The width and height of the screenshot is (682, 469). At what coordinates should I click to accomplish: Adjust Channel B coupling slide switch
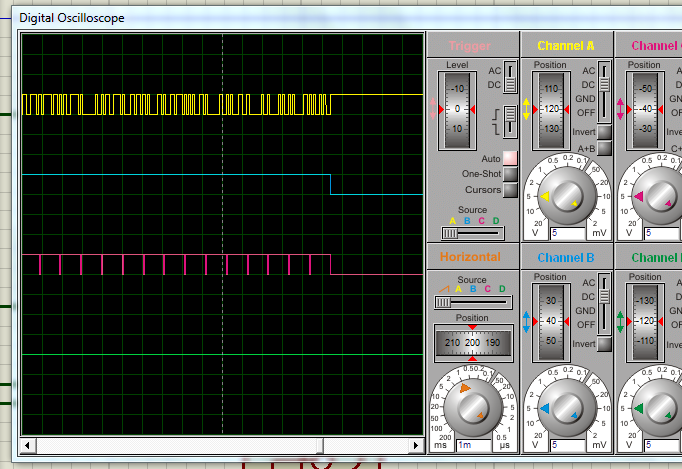click(604, 304)
